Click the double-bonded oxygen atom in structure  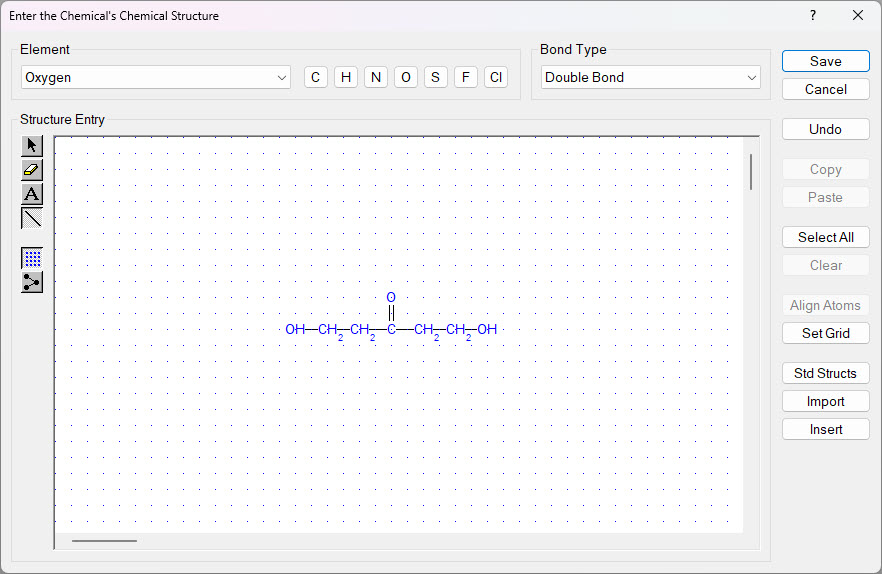coord(391,298)
